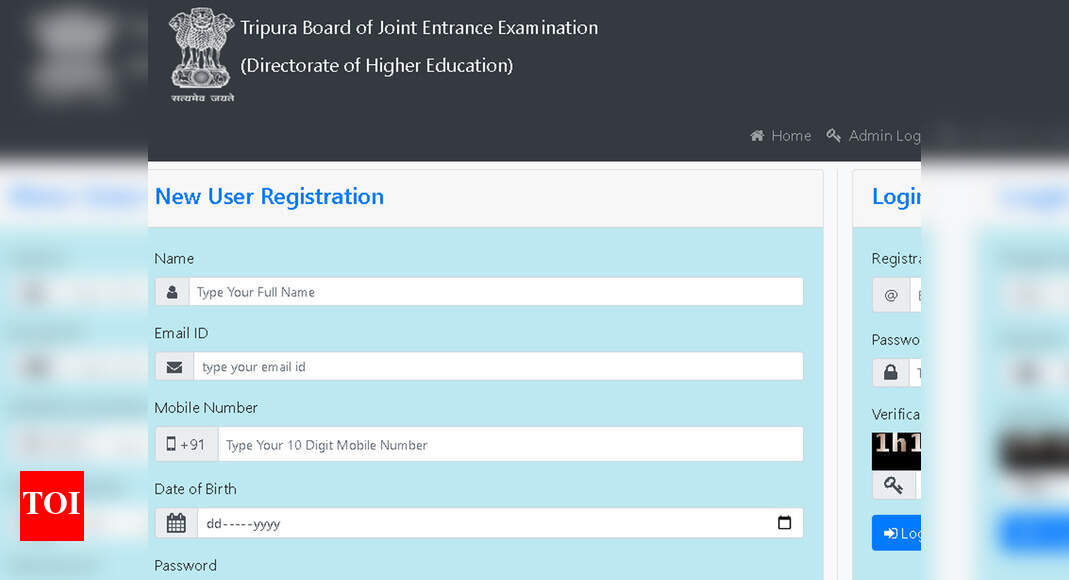The image size is (1069, 580).
Task: Click the person icon beside Name field
Action: [x=172, y=292]
